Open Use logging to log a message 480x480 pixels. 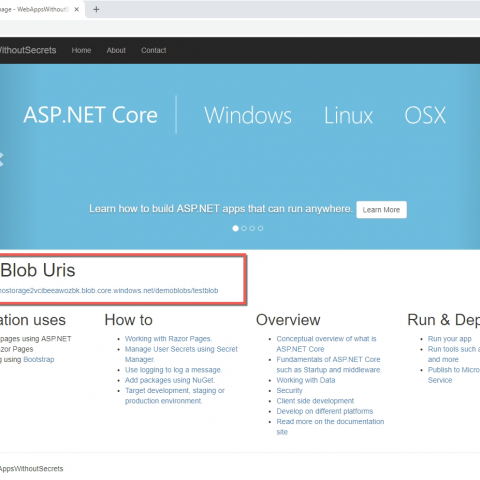click(173, 370)
